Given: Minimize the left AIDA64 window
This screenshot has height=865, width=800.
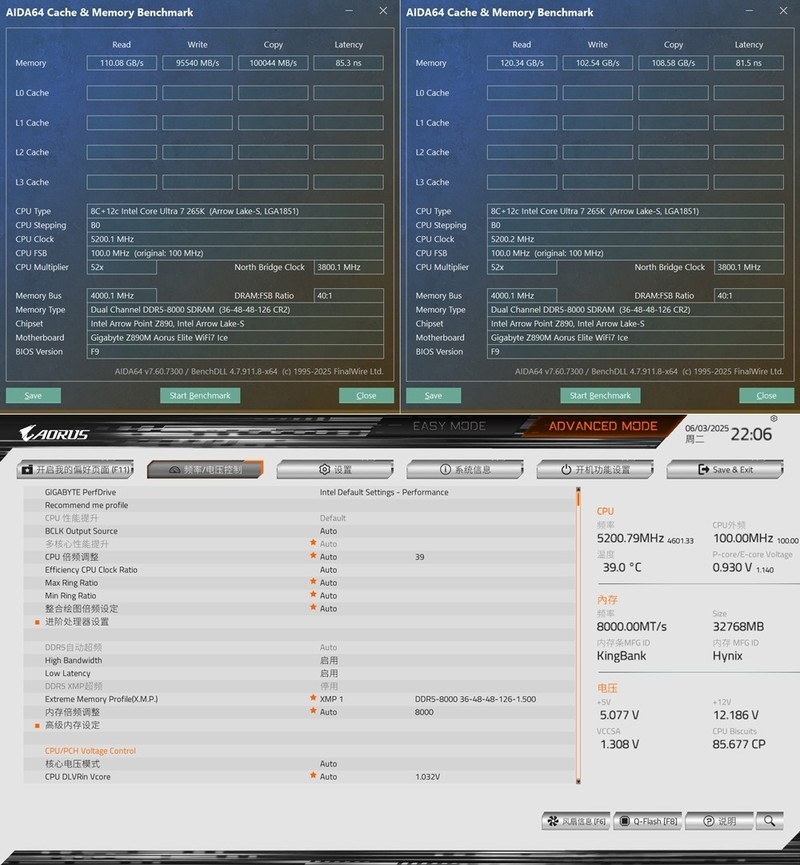Looking at the screenshot, I should [349, 11].
